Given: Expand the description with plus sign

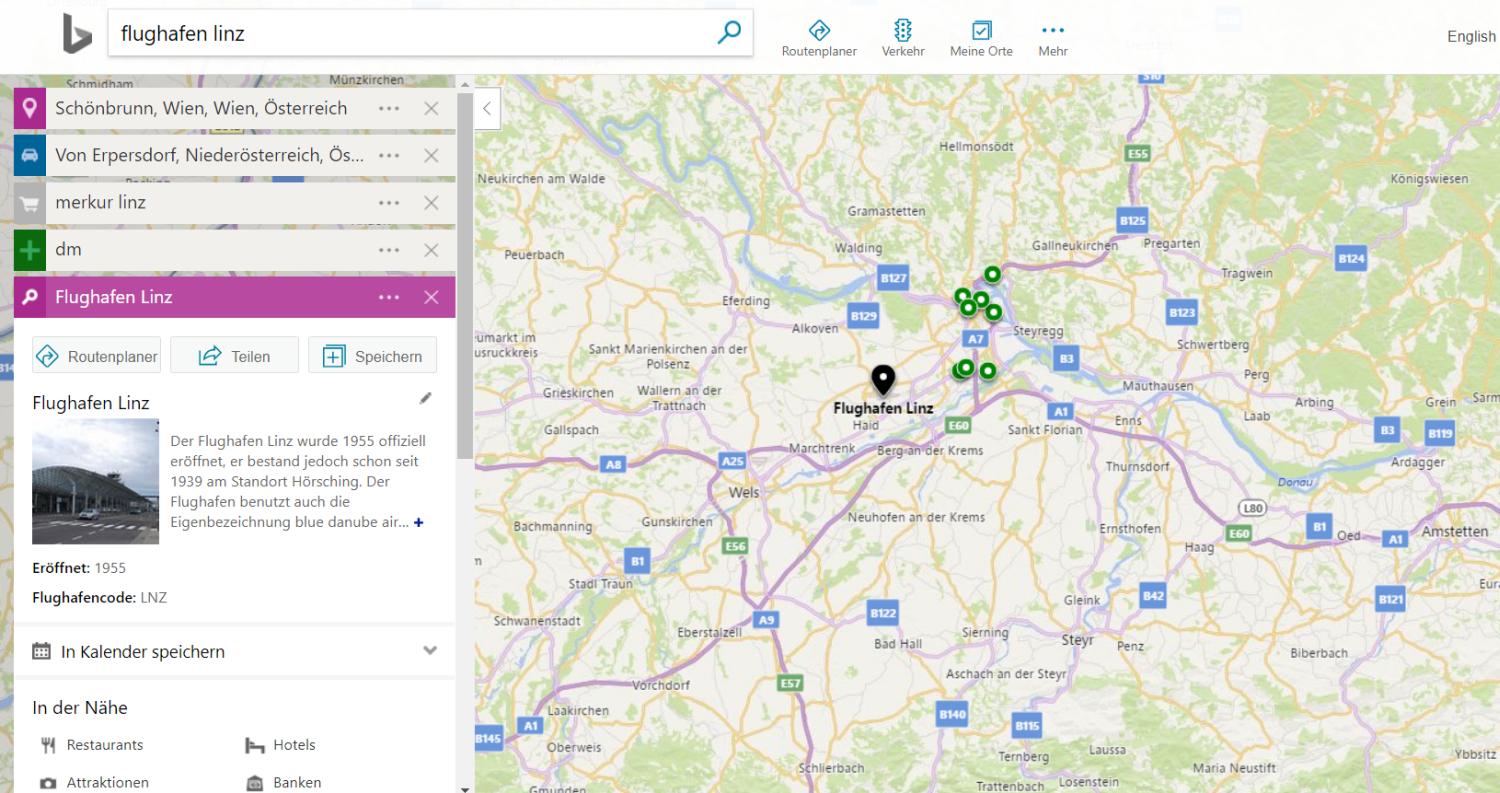Looking at the screenshot, I should pos(419,523).
